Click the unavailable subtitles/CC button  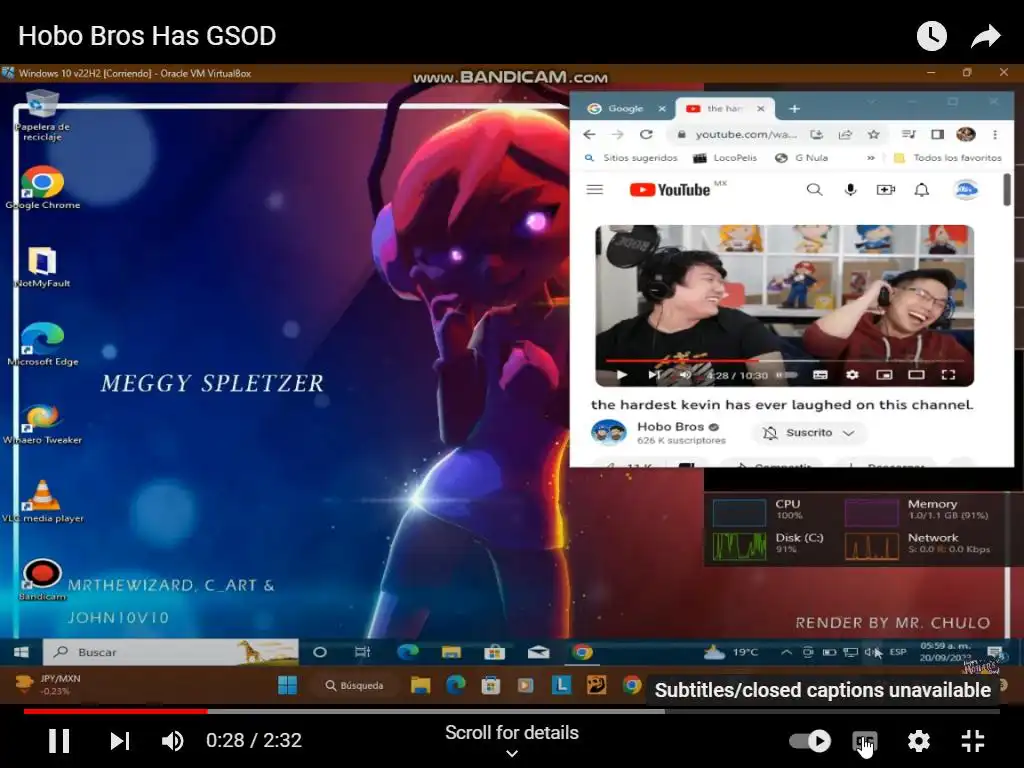tap(865, 741)
